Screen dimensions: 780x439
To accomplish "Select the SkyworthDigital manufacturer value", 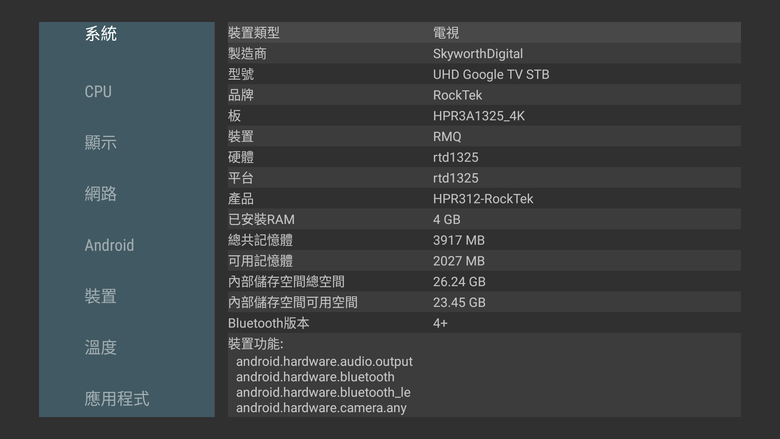I will click(x=478, y=54).
